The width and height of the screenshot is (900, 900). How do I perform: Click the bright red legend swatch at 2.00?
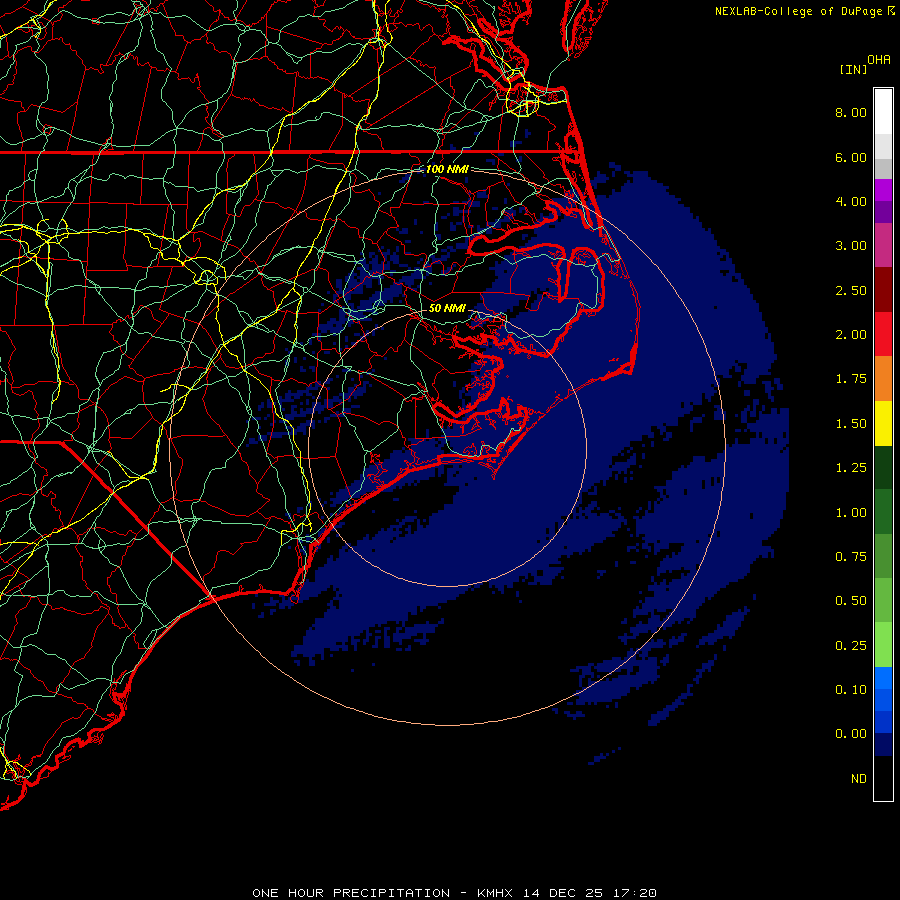point(883,334)
